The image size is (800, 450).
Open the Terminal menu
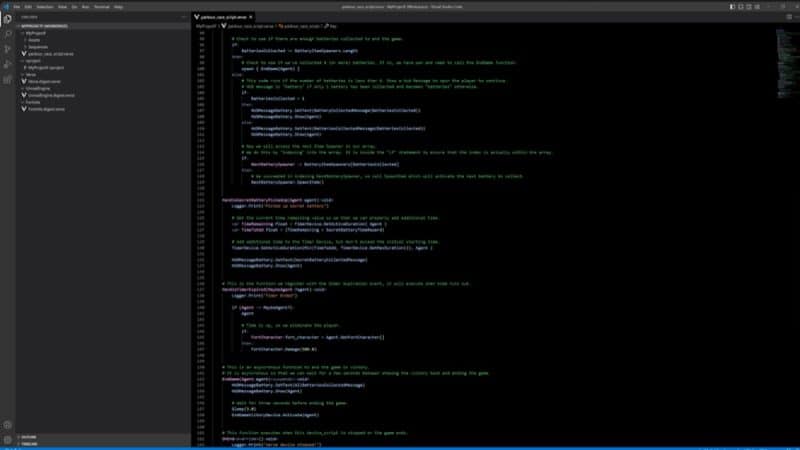pyautogui.click(x=102, y=7)
